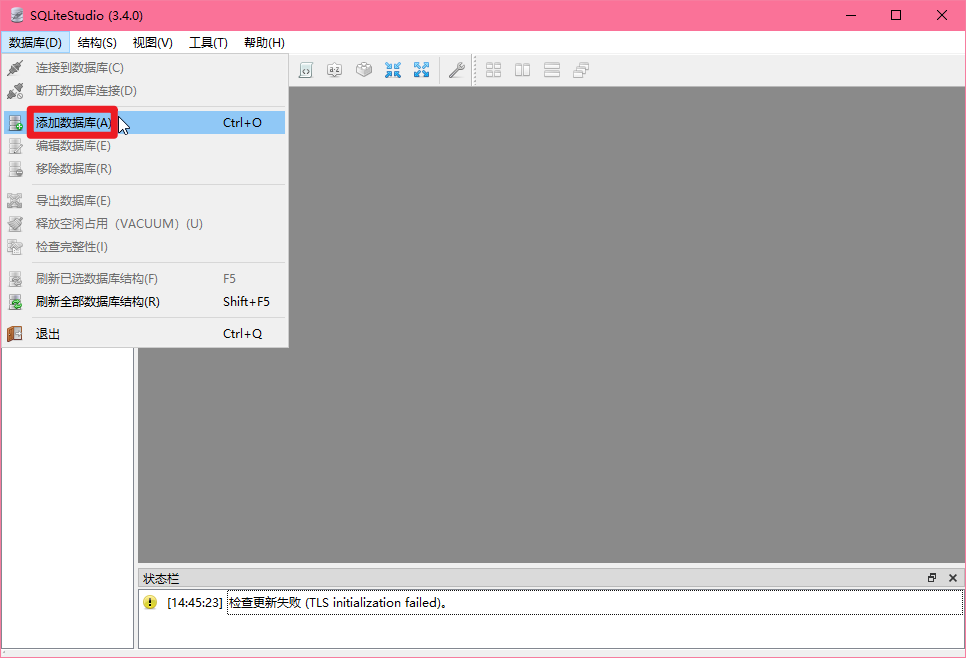Open the 视图(V) menu
This screenshot has height=658, width=966.
(x=152, y=43)
